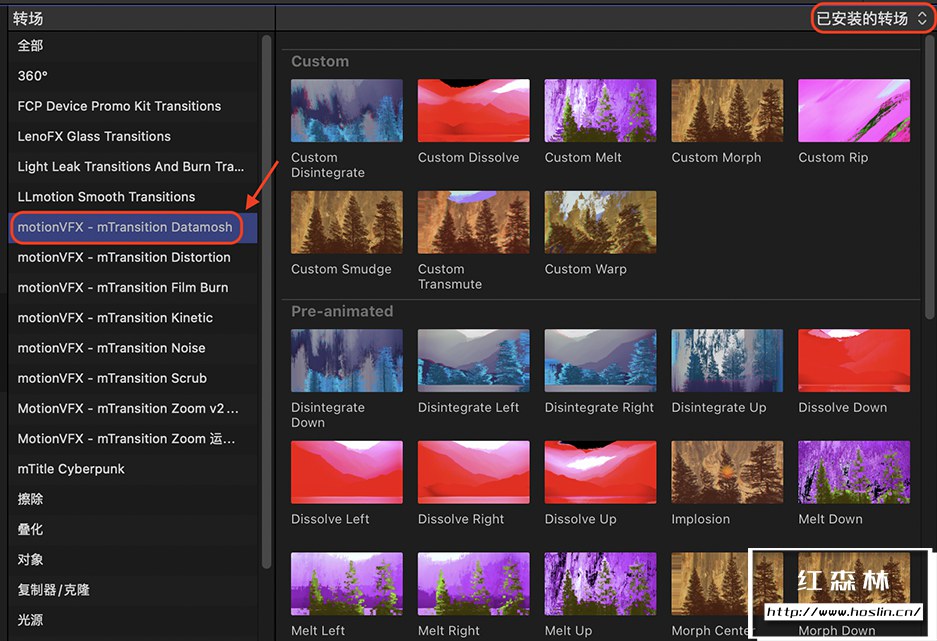The height and width of the screenshot is (641, 937).
Task: Select motionVFX - mTransition Datamosh category
Action: click(x=125, y=227)
